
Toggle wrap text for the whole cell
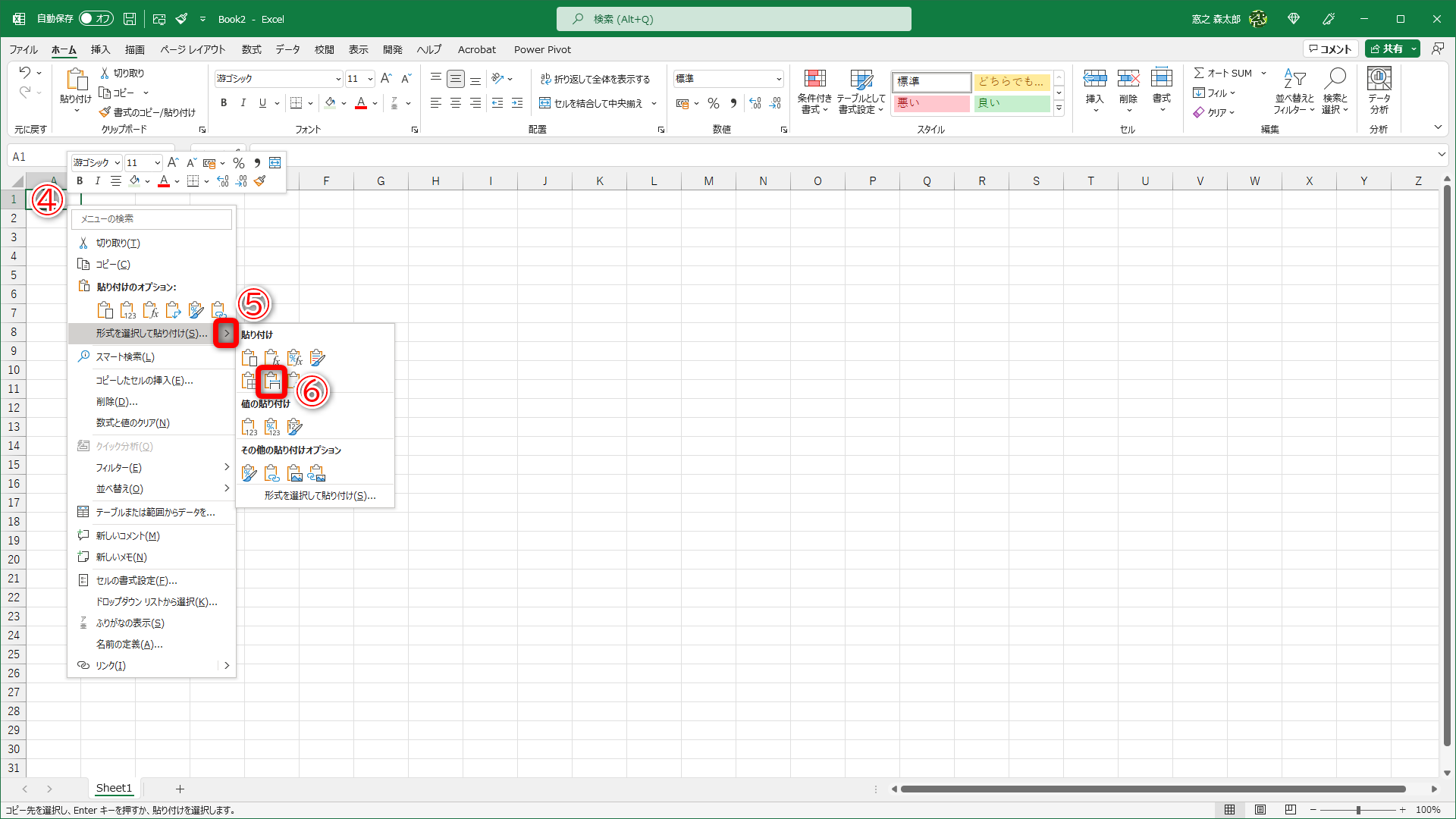(x=595, y=79)
